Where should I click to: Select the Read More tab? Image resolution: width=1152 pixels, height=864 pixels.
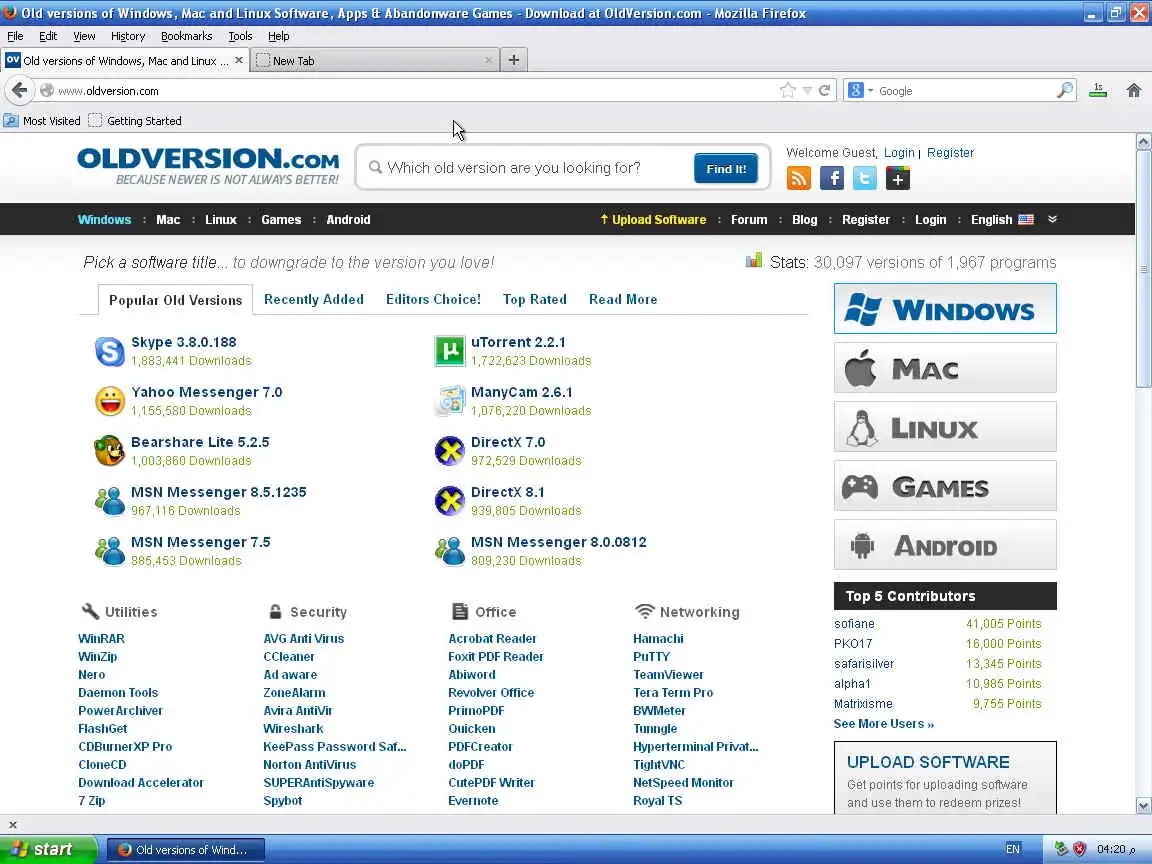(x=623, y=299)
